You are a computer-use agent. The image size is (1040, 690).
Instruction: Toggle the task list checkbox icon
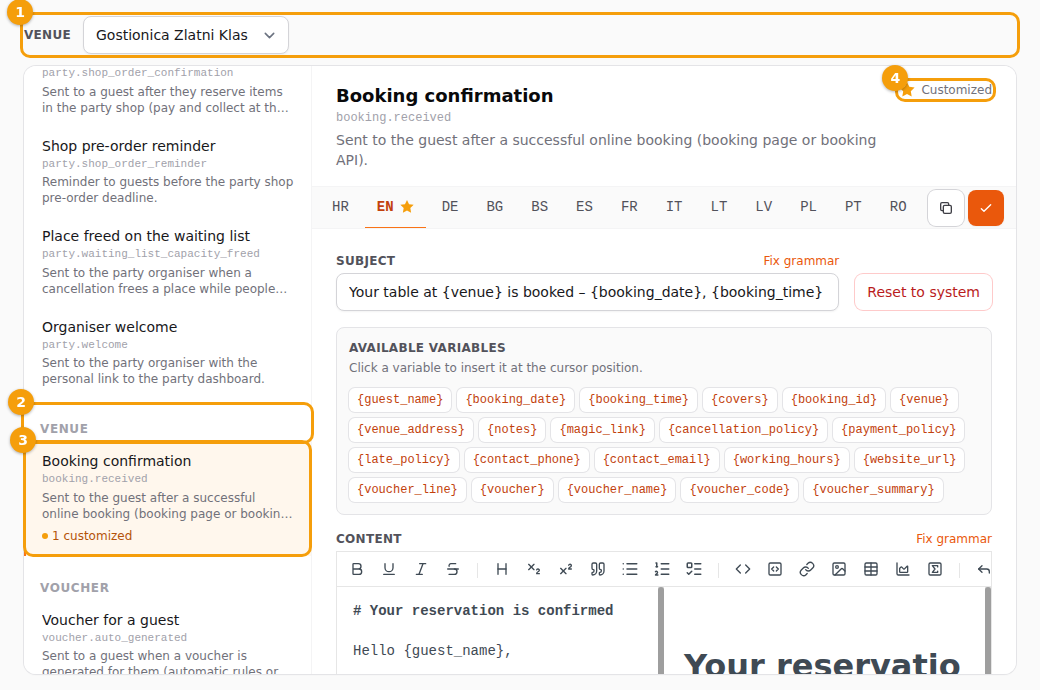click(694, 569)
